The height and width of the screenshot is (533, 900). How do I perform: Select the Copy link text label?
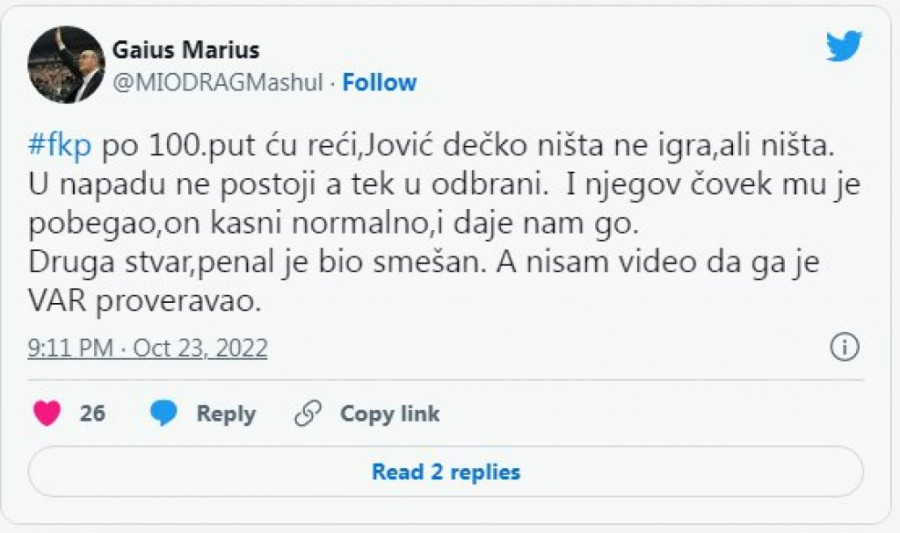pyautogui.click(x=389, y=413)
